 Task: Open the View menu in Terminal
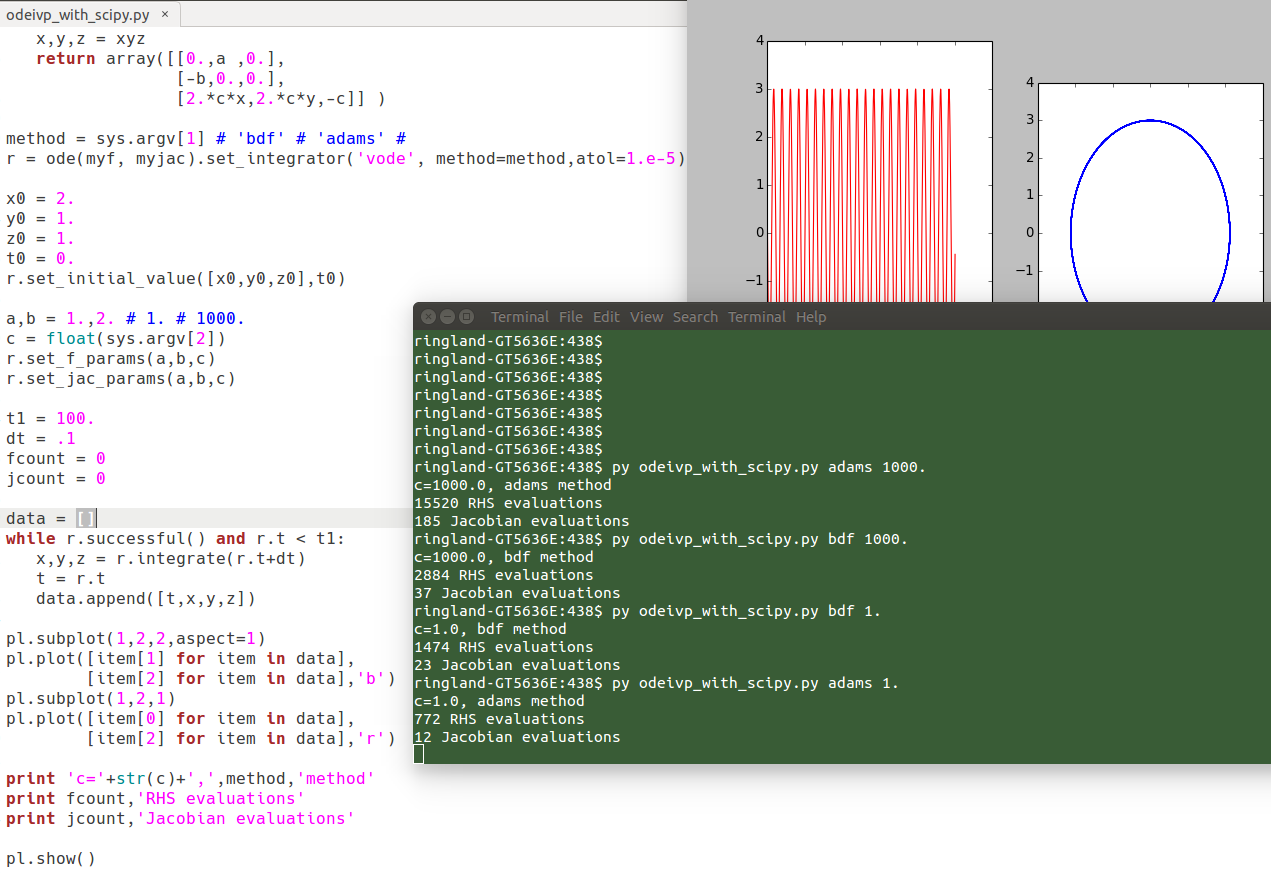(646, 316)
